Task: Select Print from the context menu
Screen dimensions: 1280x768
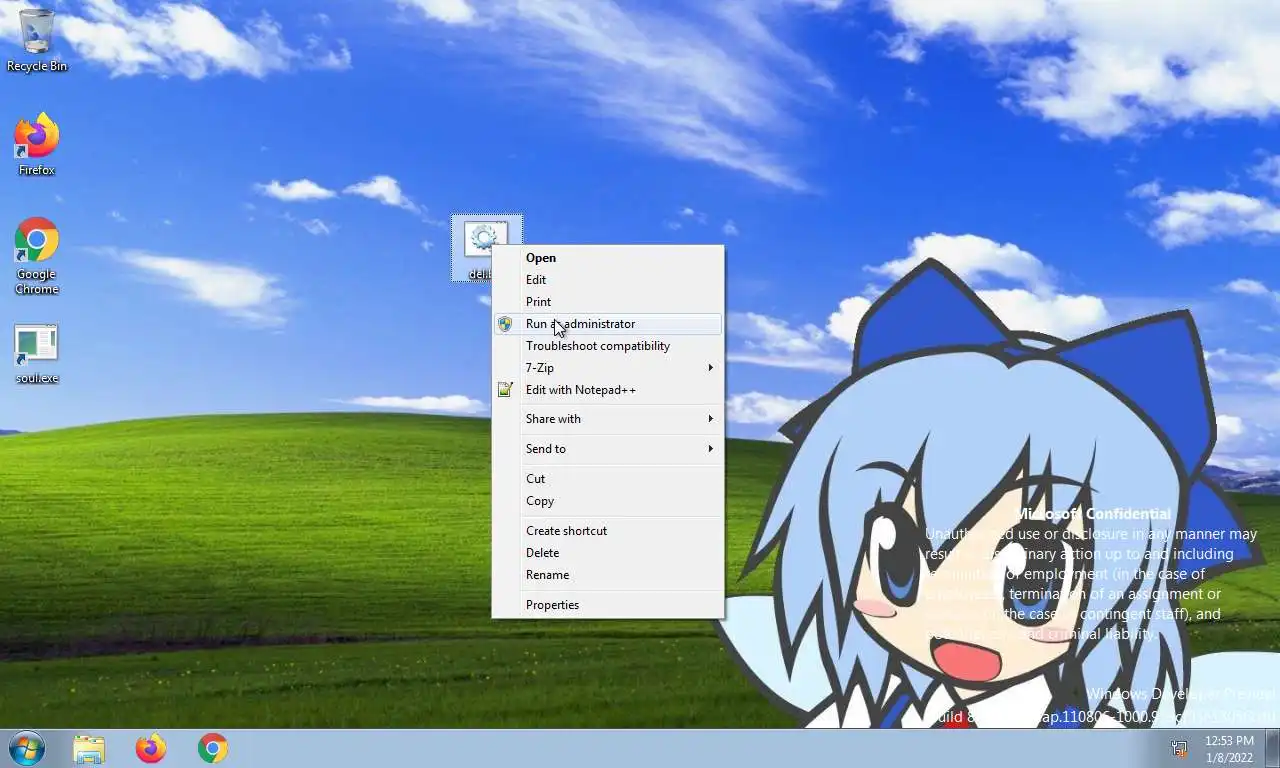Action: point(608,302)
